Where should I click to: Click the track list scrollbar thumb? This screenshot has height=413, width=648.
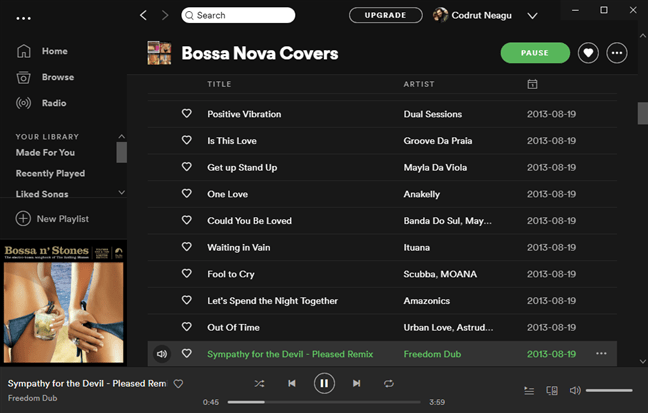[643, 113]
